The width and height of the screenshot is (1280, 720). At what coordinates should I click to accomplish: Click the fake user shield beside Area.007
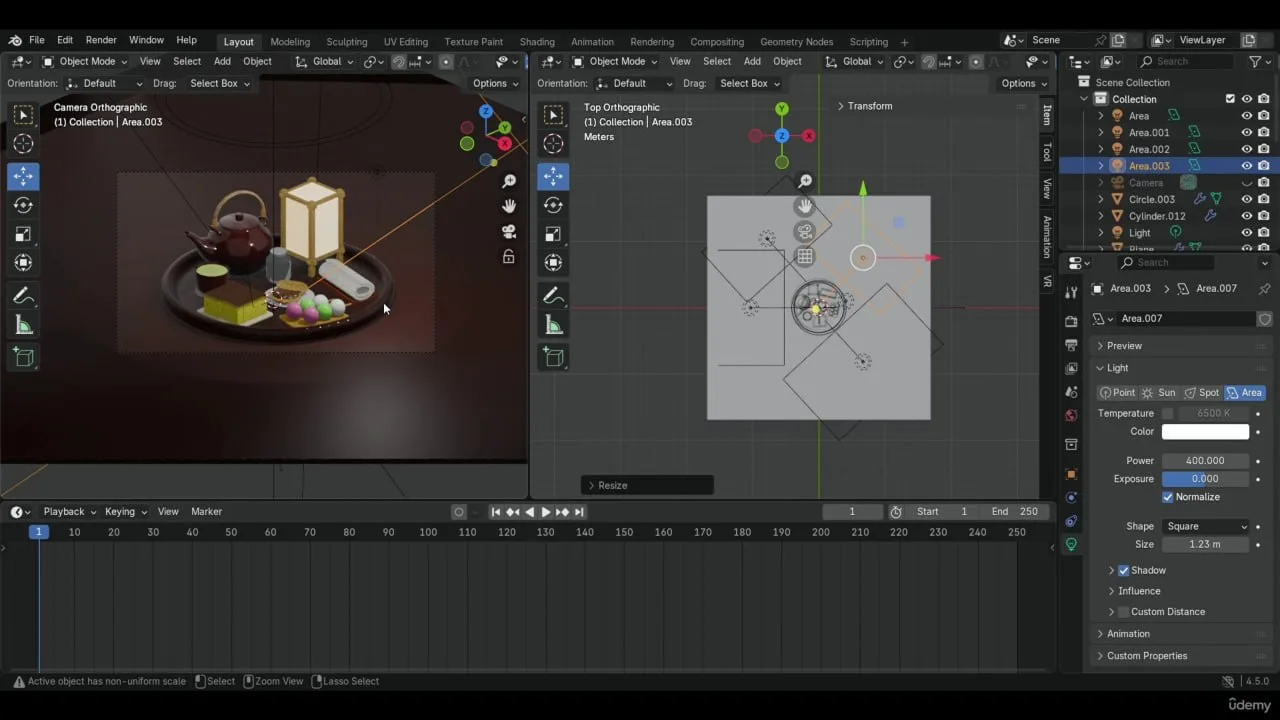[1265, 319]
